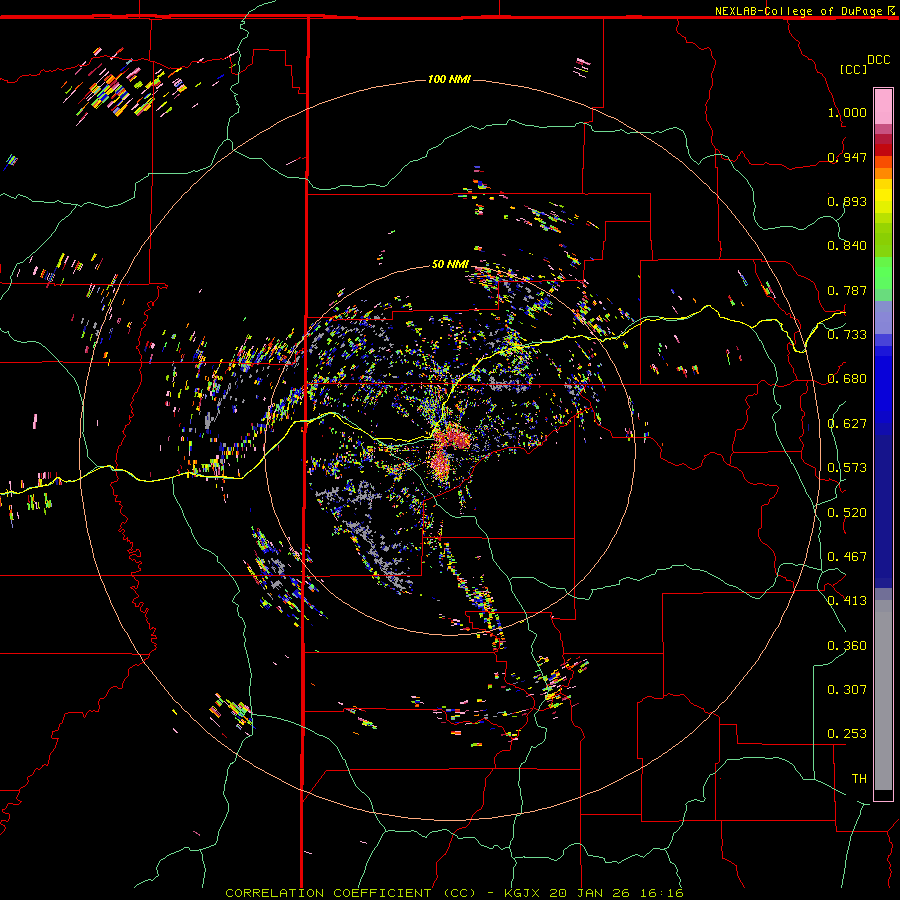This screenshot has height=900, width=900.
Task: Select the 0.840 scale value
Action: point(847,246)
